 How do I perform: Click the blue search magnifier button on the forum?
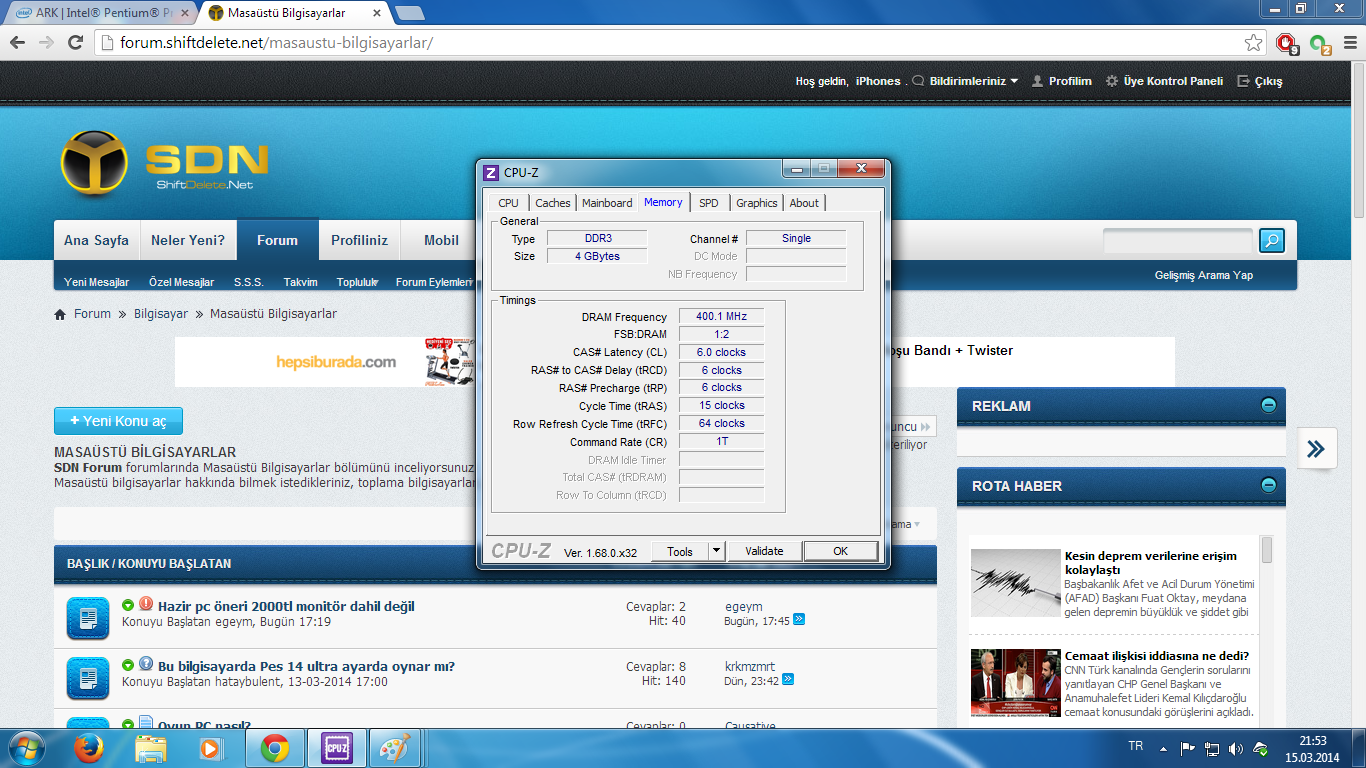pyautogui.click(x=1272, y=240)
